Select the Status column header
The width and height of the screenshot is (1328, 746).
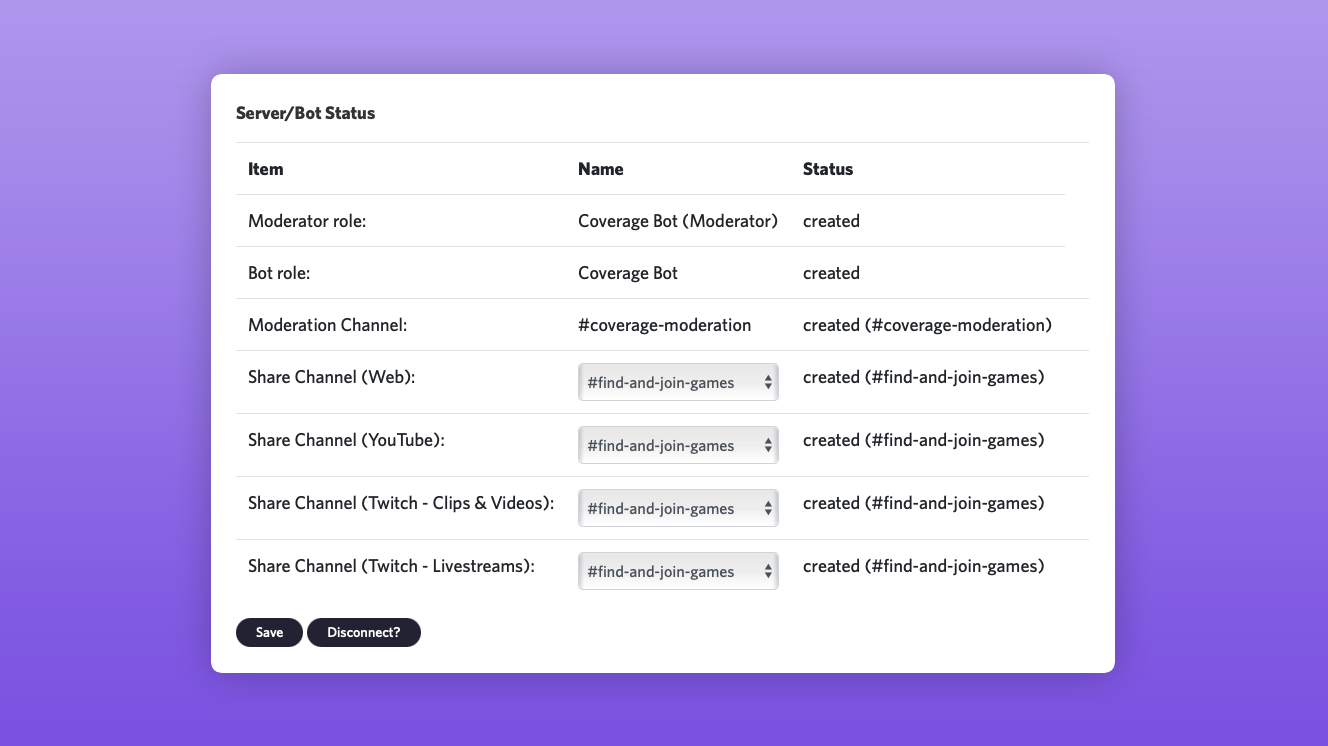coord(828,169)
